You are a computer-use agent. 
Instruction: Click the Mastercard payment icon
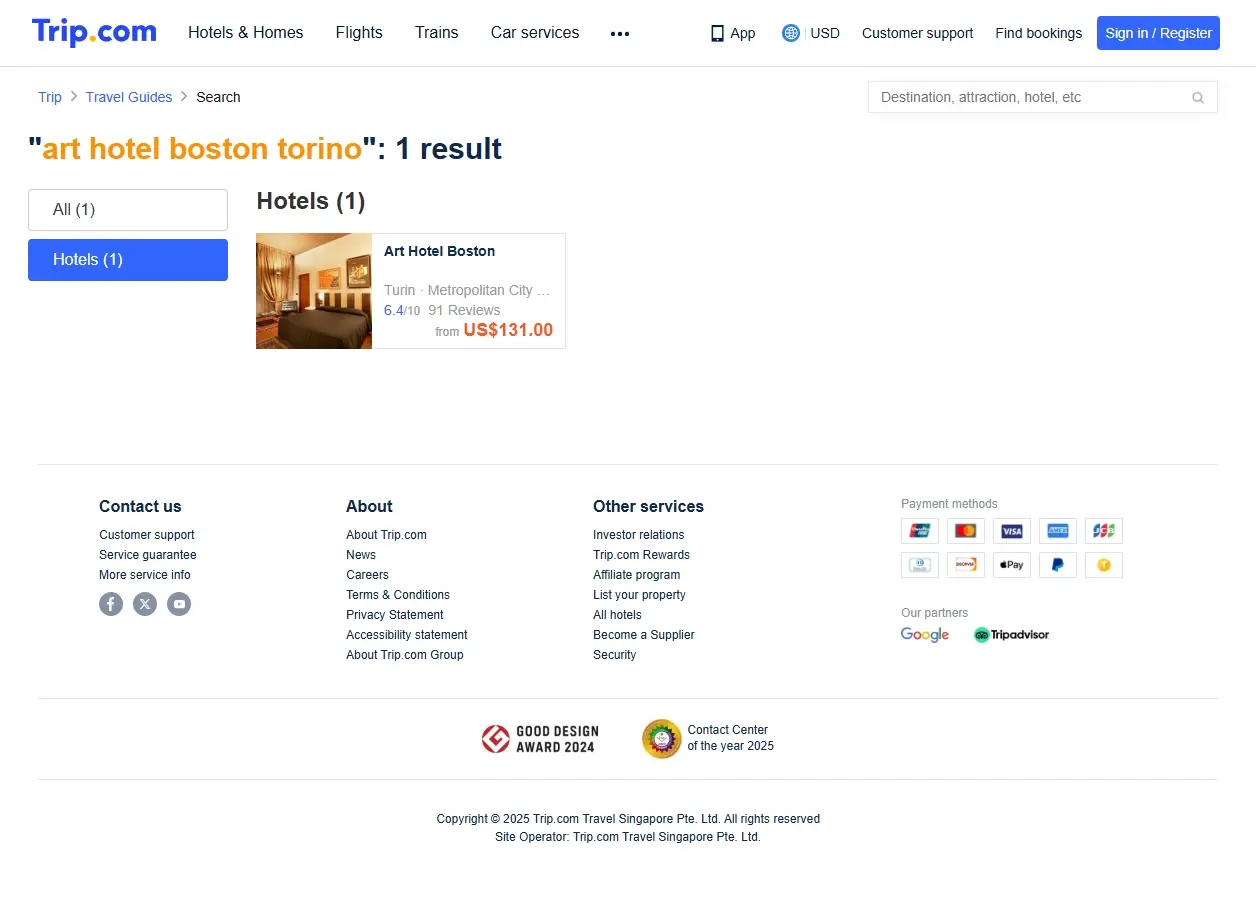point(966,531)
